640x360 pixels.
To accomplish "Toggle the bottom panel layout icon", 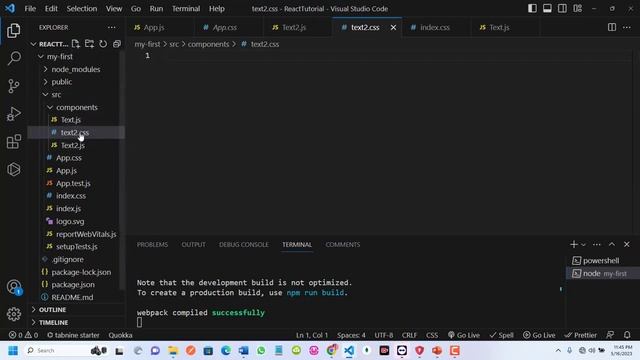I will click(547, 9).
